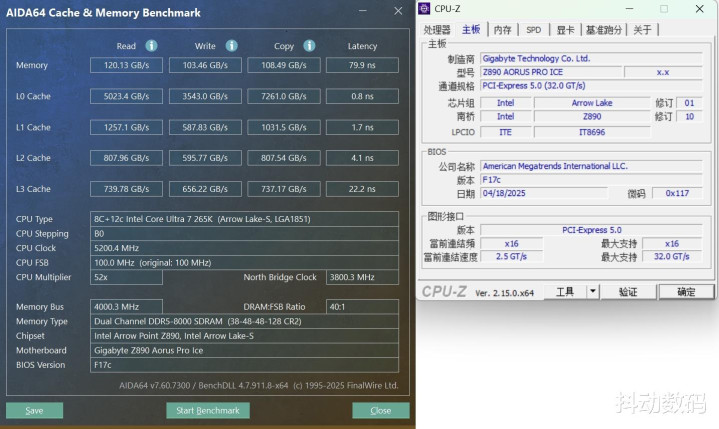719x429 pixels.
Task: Click the Close button in AIDA64
Action: click(381, 411)
